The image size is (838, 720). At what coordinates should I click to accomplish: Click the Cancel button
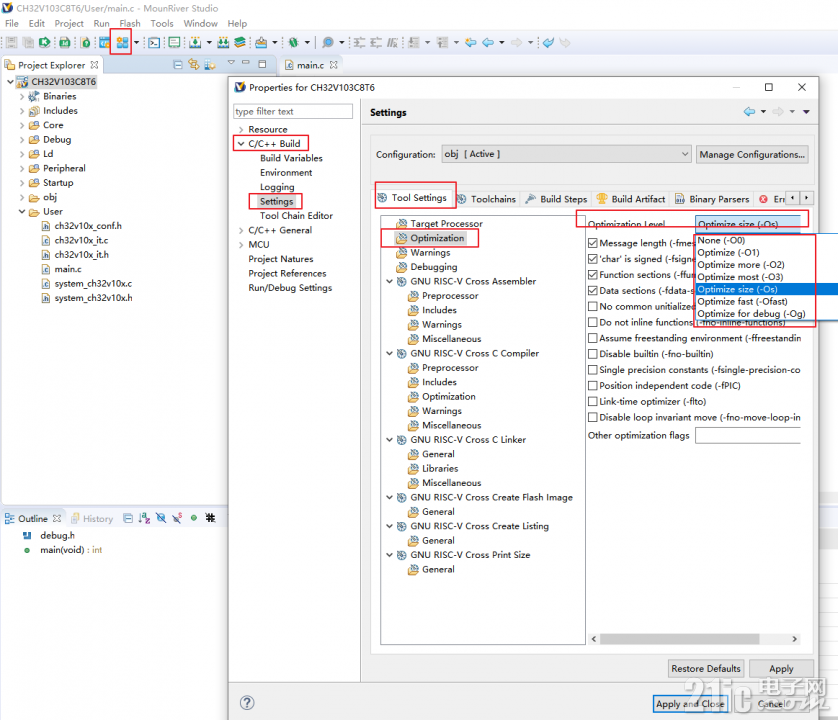tap(772, 704)
